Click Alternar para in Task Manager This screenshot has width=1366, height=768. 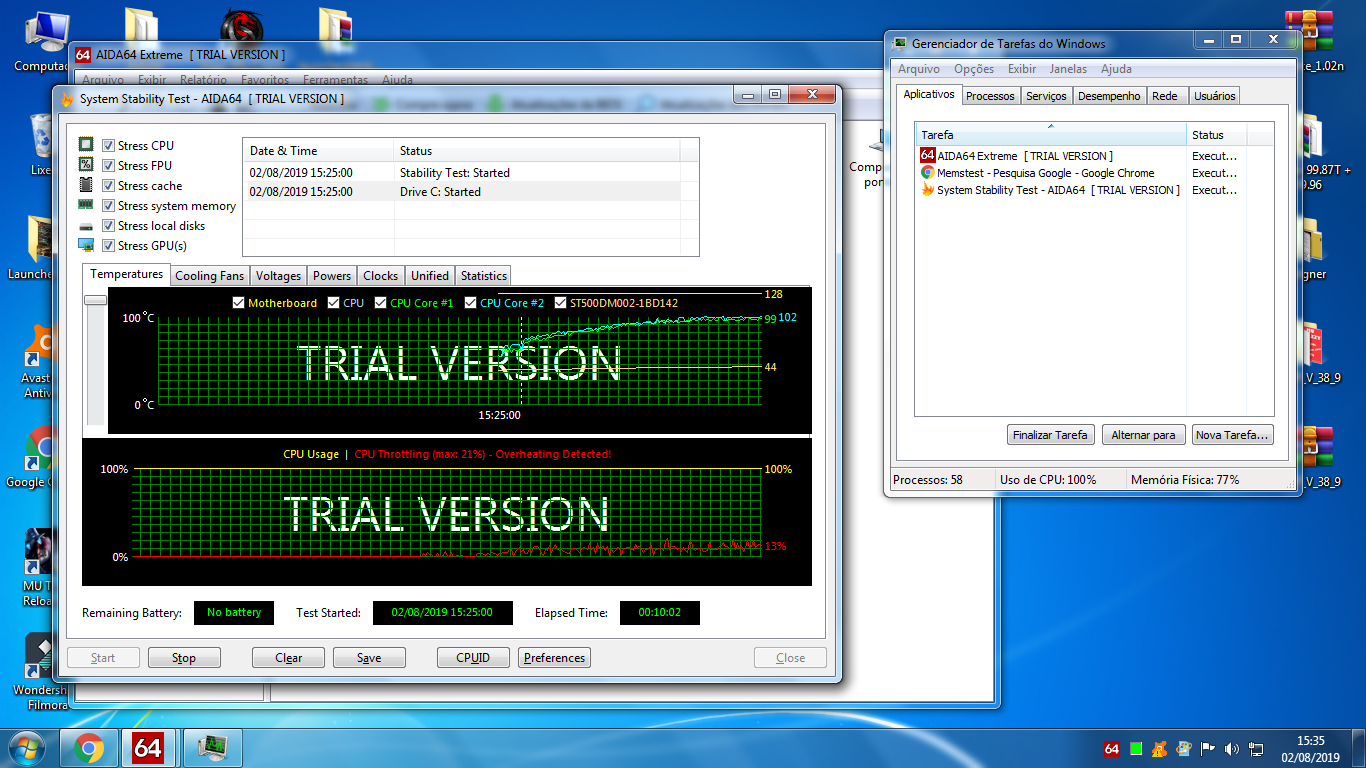1144,435
